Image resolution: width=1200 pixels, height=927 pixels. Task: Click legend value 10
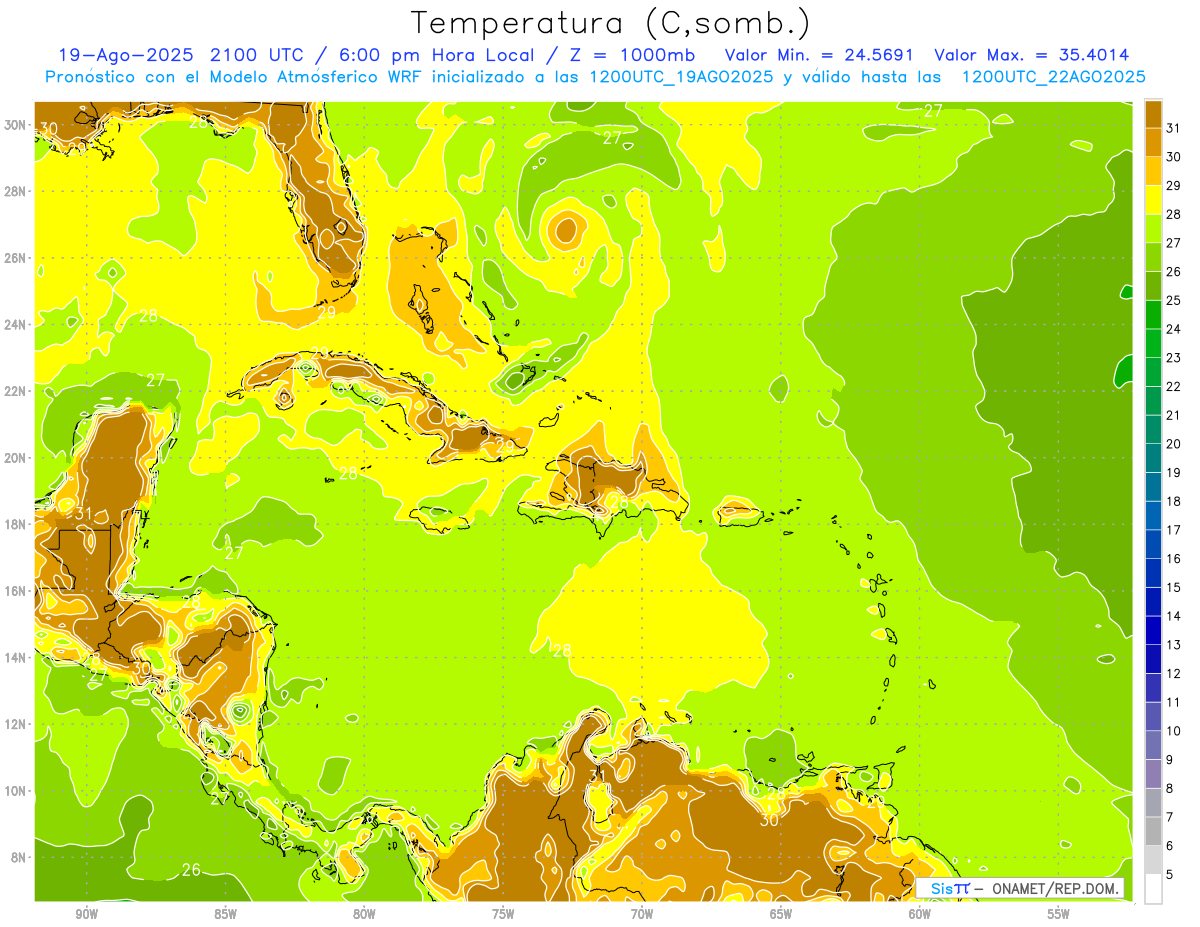[x=1173, y=731]
